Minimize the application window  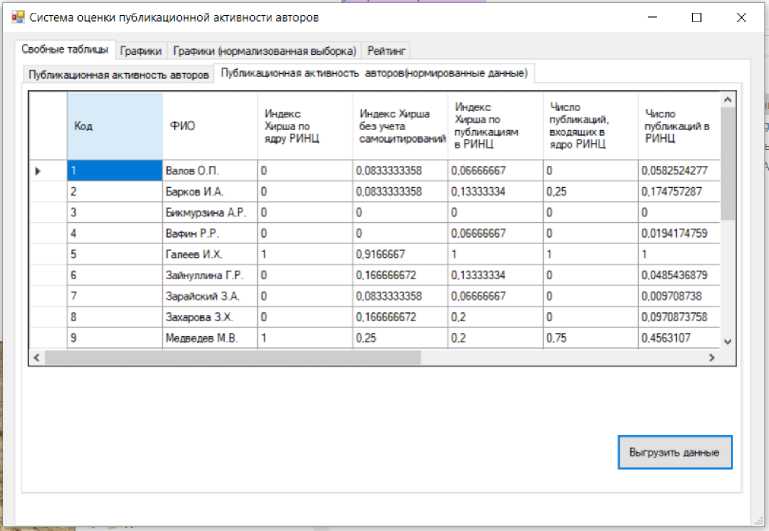652,17
